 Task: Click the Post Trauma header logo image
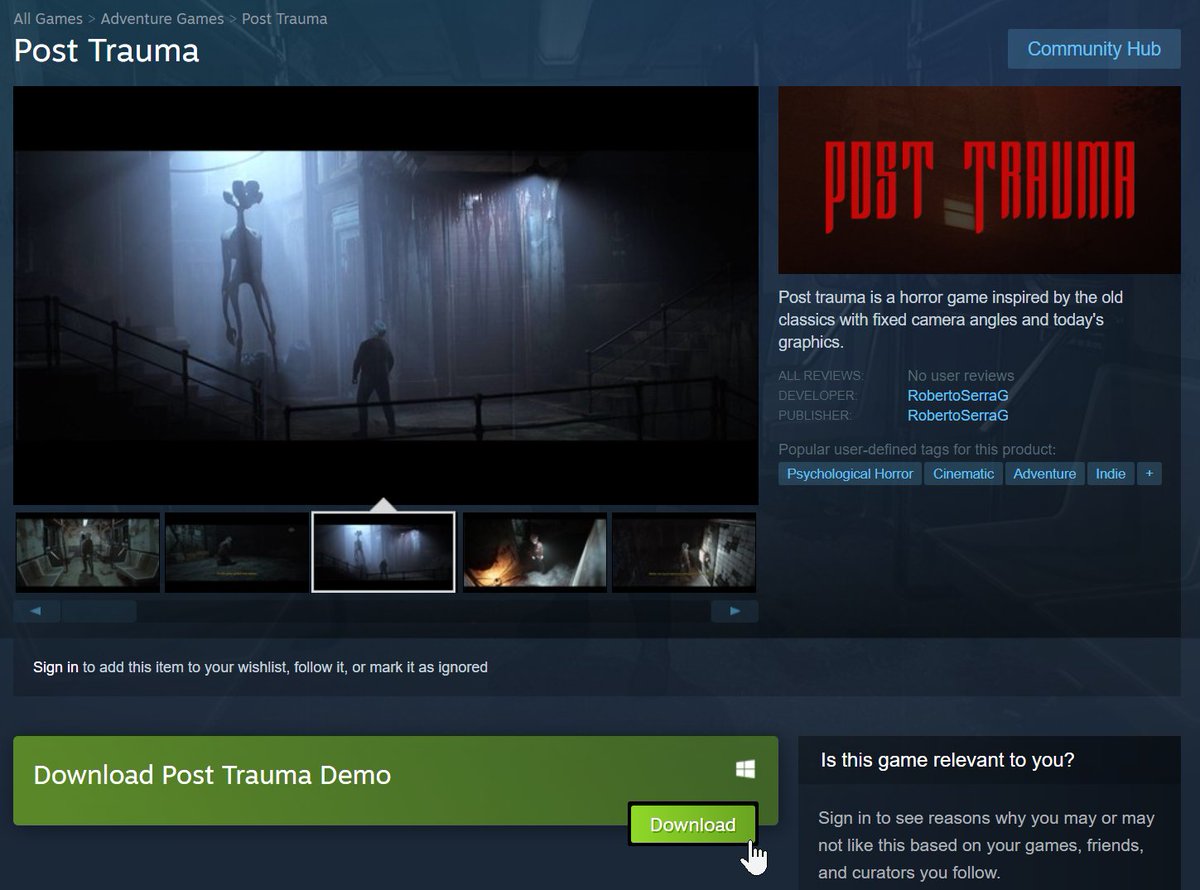tap(979, 180)
